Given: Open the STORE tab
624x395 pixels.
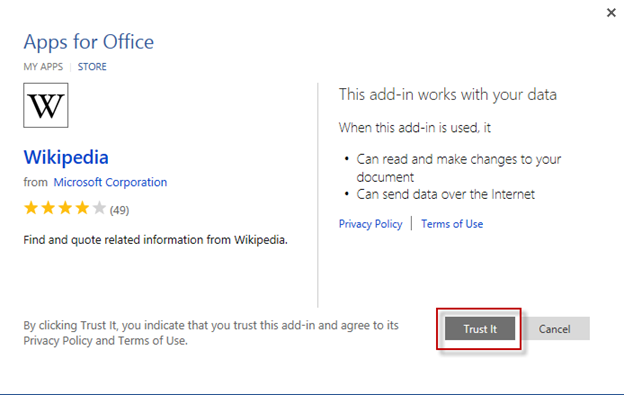Looking at the screenshot, I should coord(92,66).
